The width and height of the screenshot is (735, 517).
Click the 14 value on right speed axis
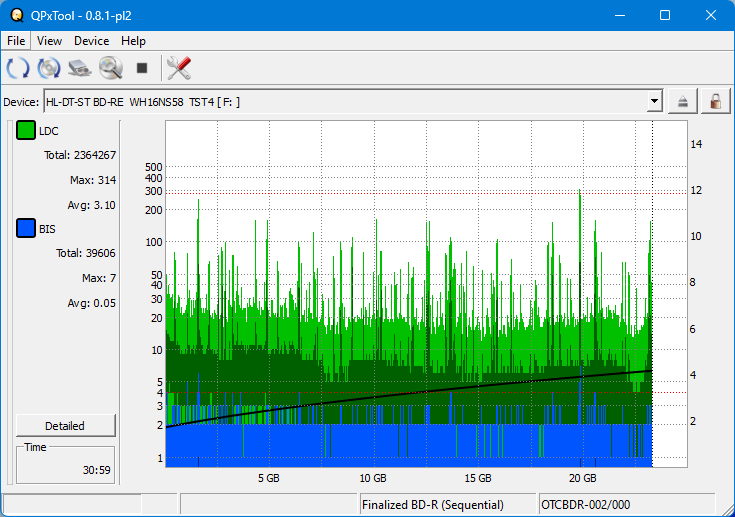coord(696,144)
